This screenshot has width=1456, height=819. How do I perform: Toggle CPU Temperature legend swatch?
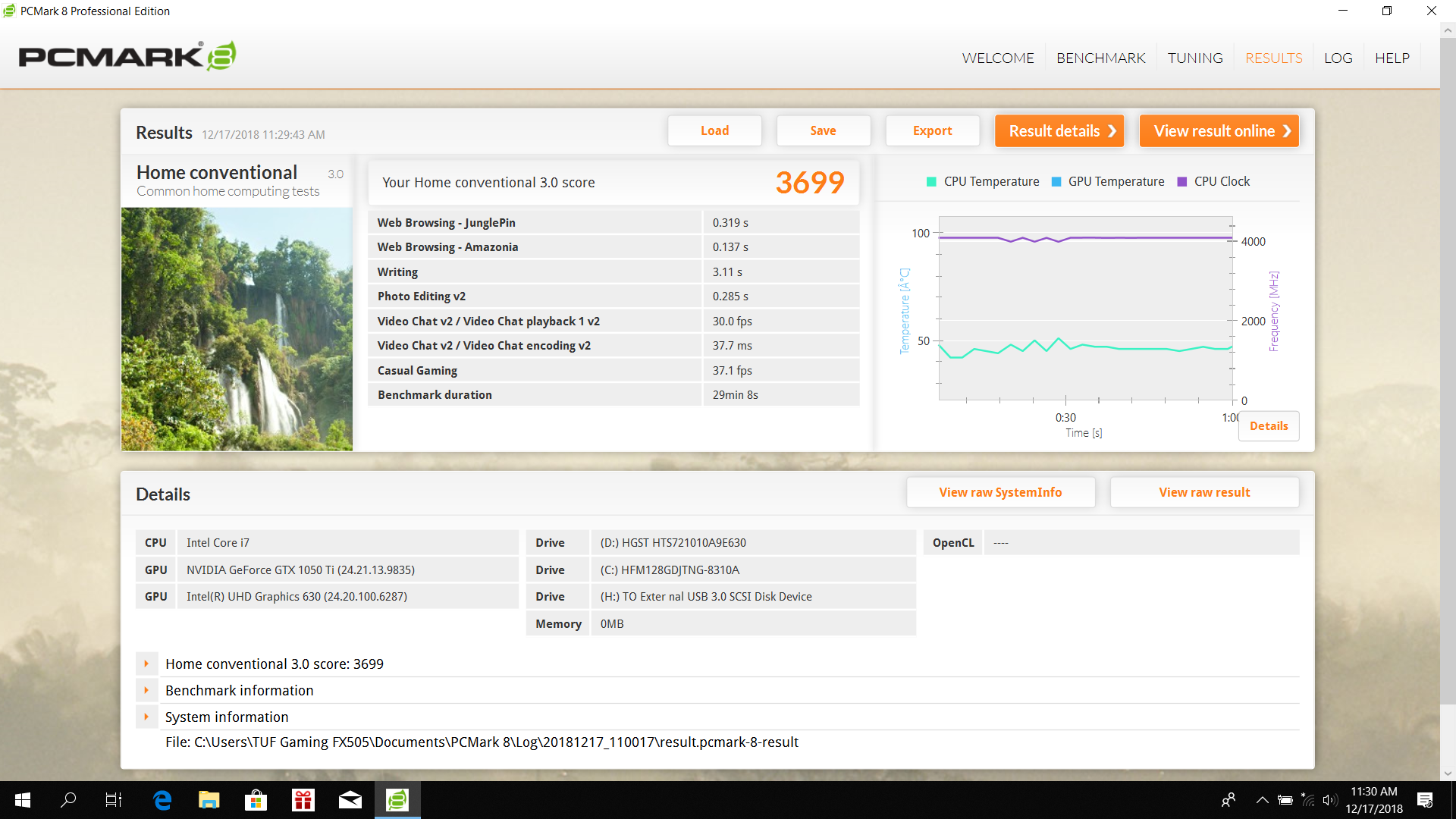pos(931,182)
